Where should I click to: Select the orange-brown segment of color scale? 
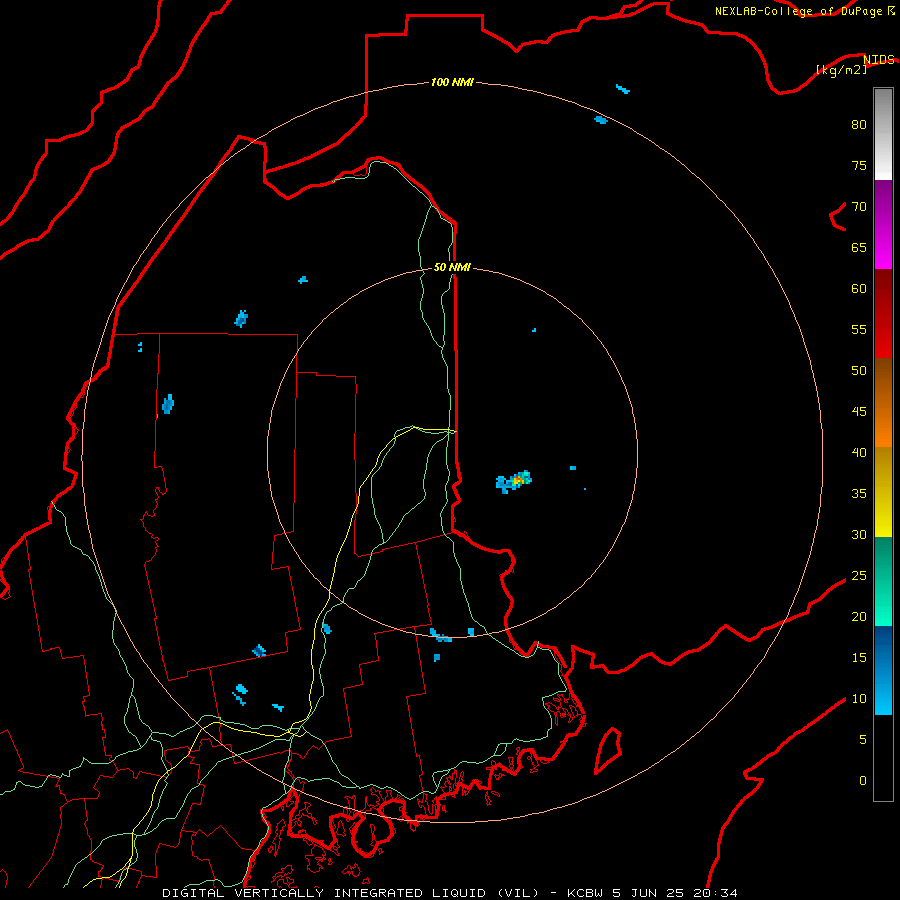pos(883,402)
